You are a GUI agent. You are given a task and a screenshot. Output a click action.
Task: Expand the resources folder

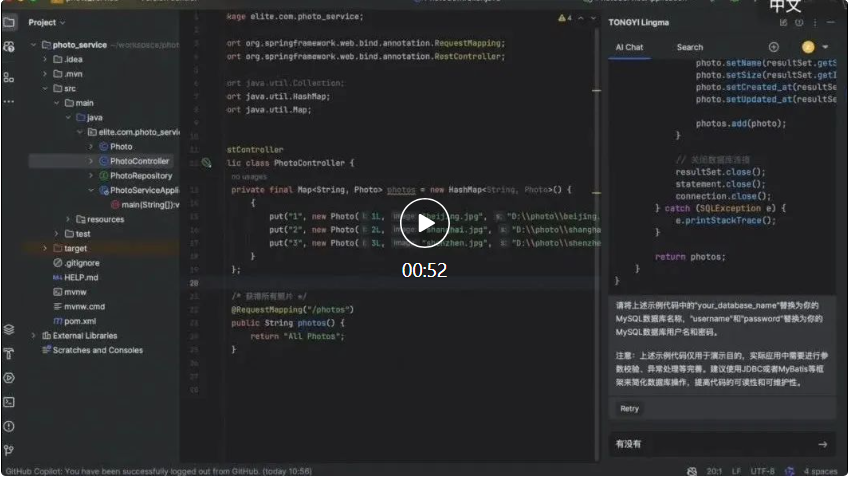pos(68,219)
